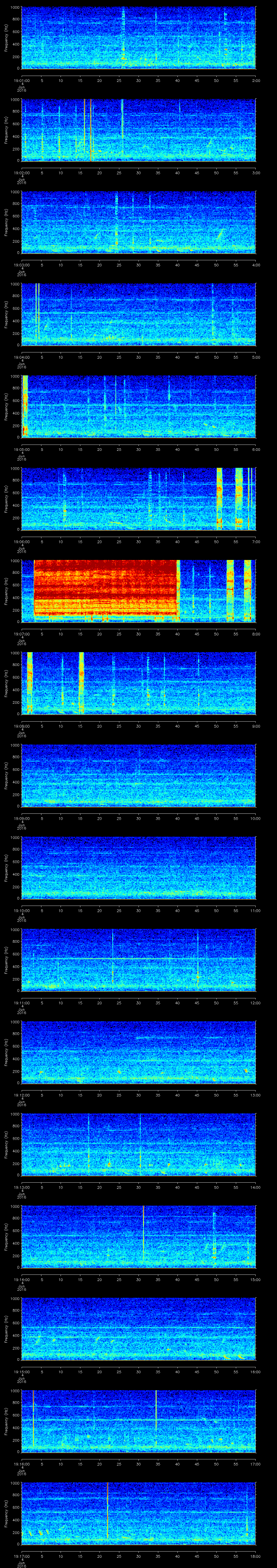277x1568 pixels.
Task: Click the 2:00 end time label
Action: [x=256, y=80]
